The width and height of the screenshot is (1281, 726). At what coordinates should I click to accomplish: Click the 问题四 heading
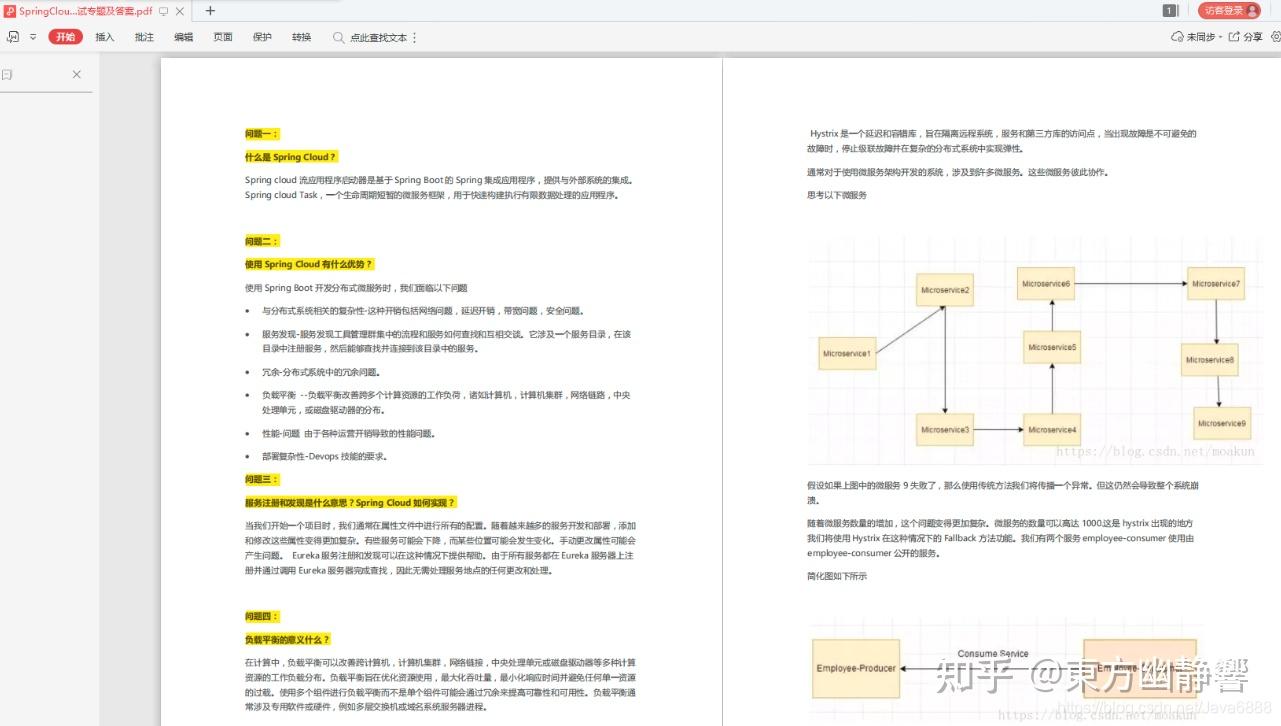click(262, 616)
